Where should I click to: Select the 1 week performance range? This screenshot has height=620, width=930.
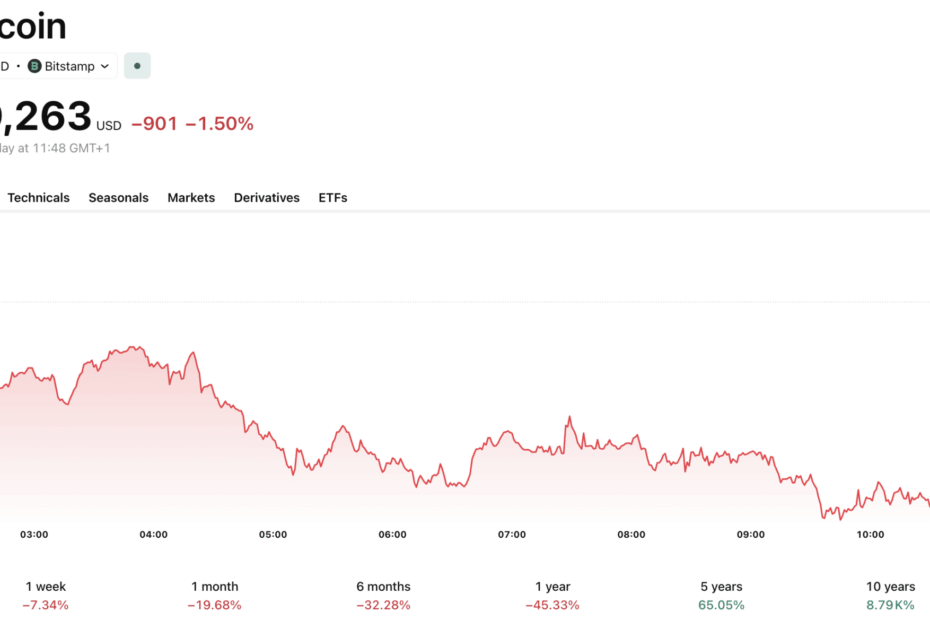[x=46, y=595]
